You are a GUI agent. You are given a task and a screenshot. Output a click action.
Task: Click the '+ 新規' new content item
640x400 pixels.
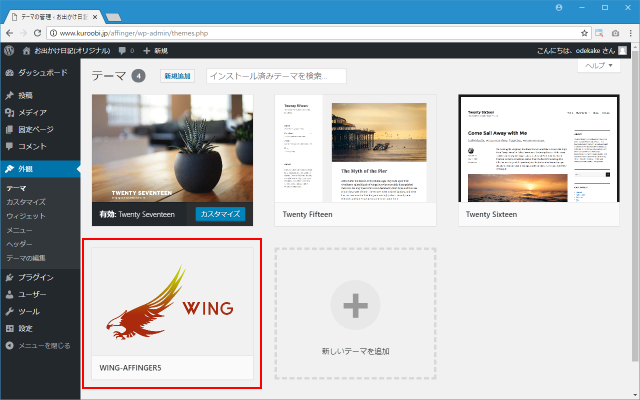(156, 51)
